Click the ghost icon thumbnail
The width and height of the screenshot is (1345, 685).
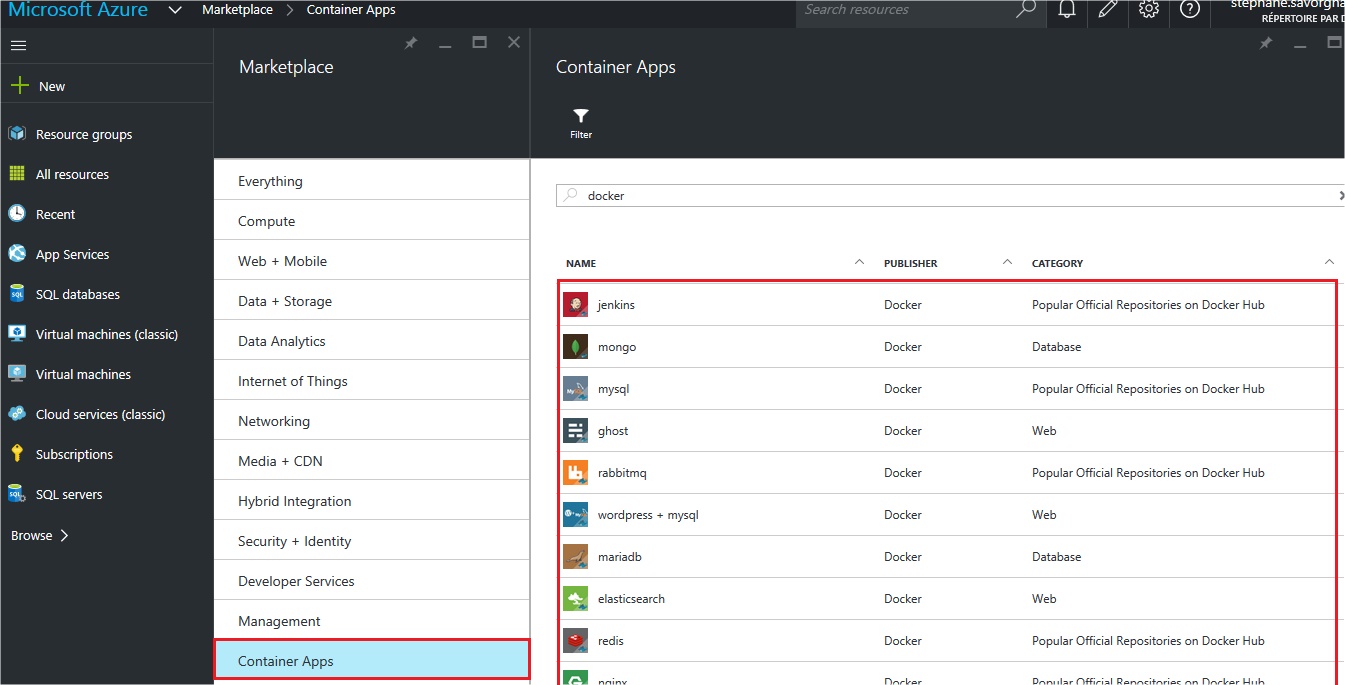(575, 431)
